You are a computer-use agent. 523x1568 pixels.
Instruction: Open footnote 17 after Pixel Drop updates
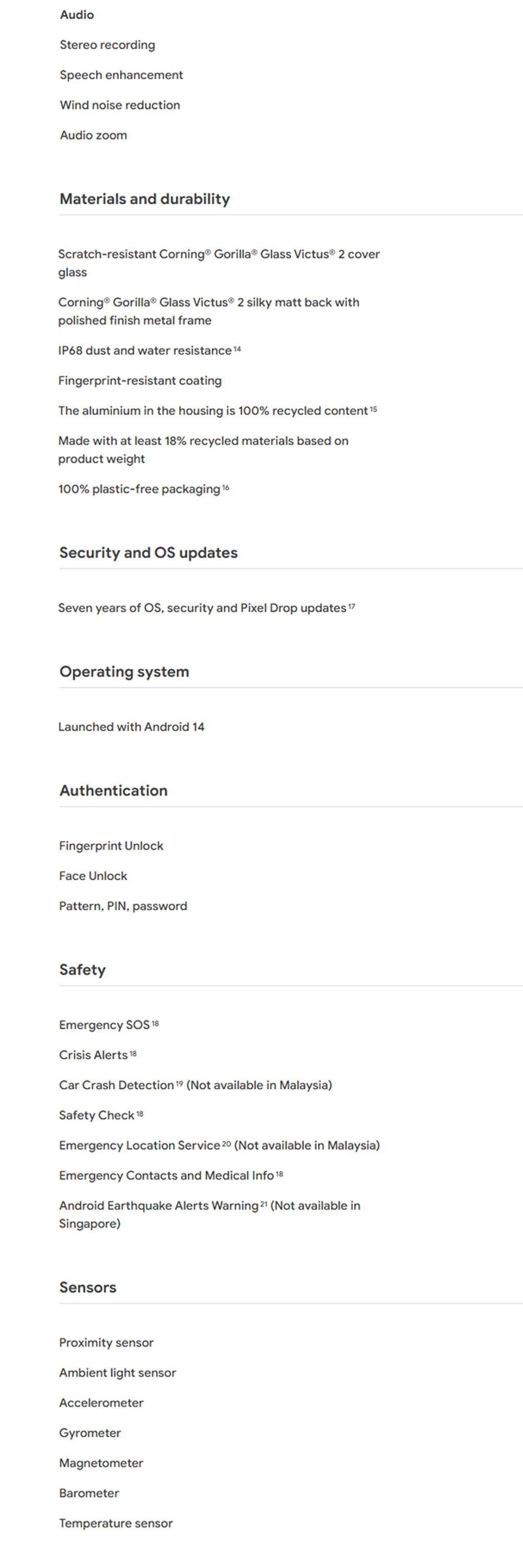(352, 607)
